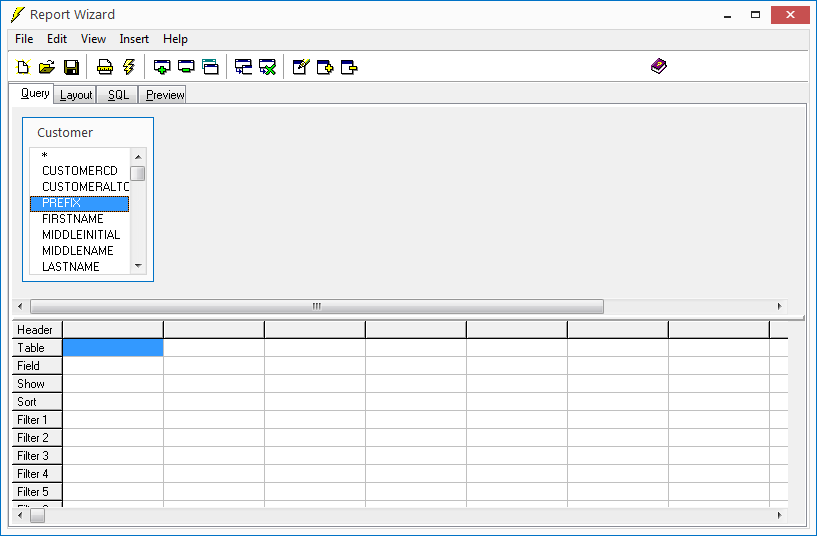This screenshot has height=536, width=817.
Task: Click the Show row label
Action: click(37, 384)
